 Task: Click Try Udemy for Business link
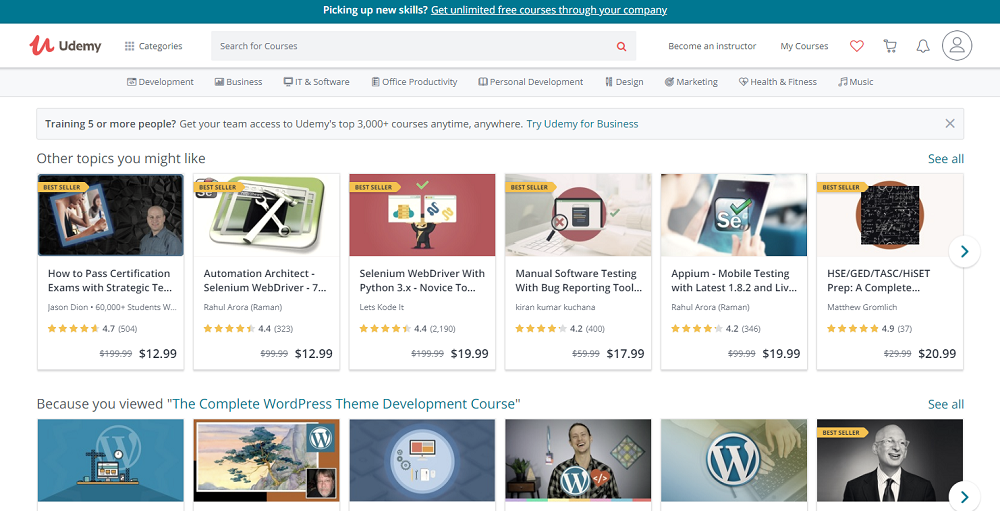pos(582,124)
